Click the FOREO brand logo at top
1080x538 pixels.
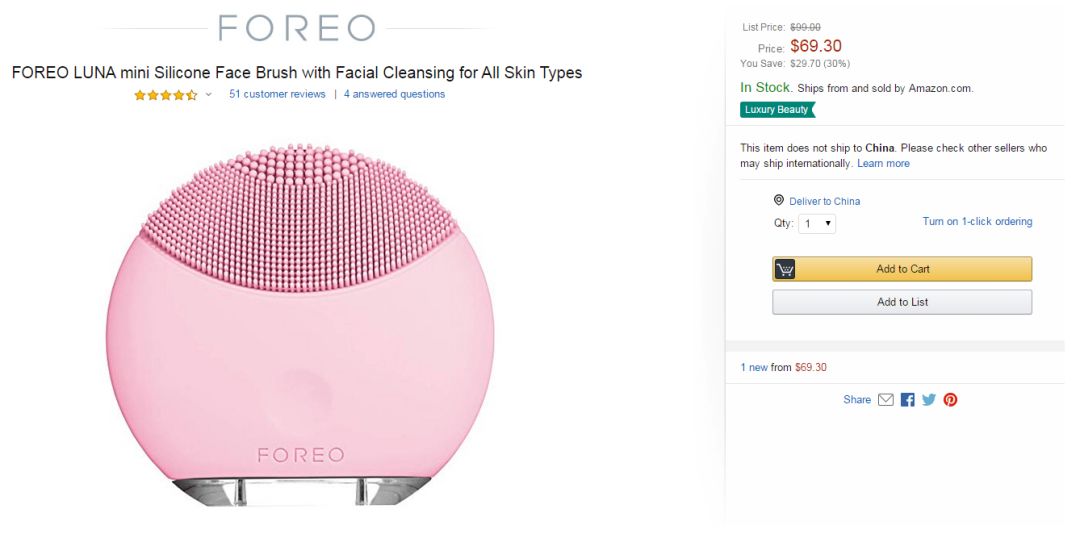[x=297, y=28]
